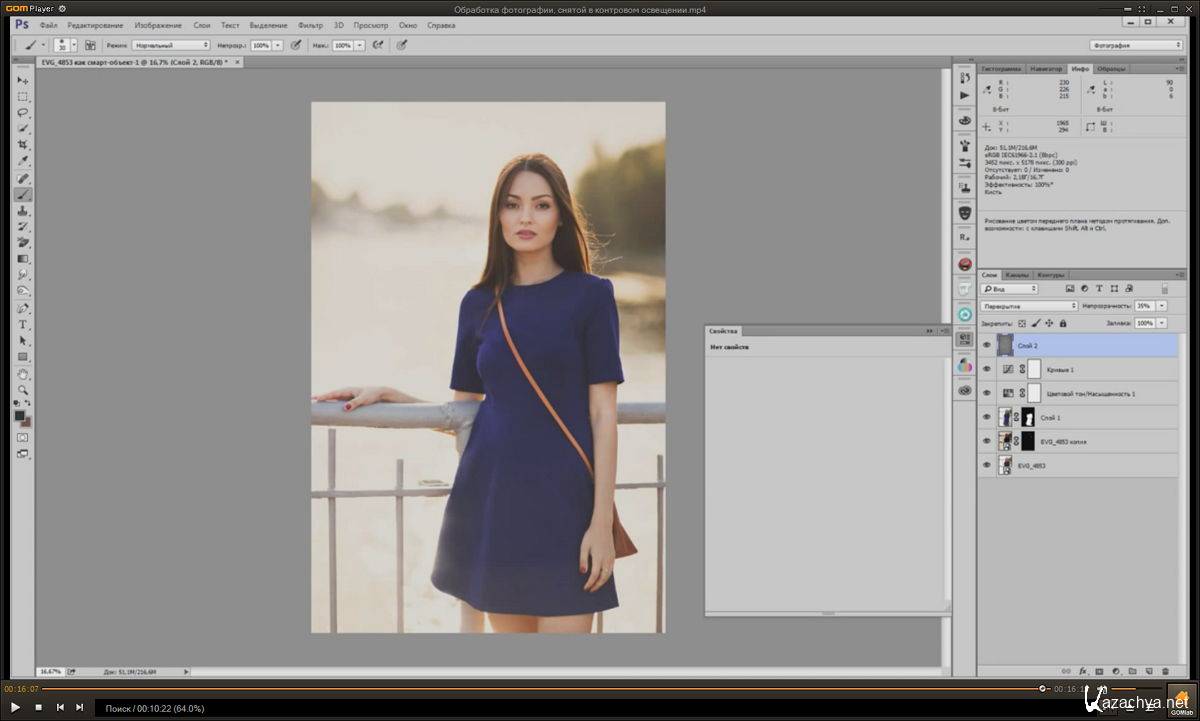
Task: Switch to the Каналы tab
Action: (x=1017, y=275)
